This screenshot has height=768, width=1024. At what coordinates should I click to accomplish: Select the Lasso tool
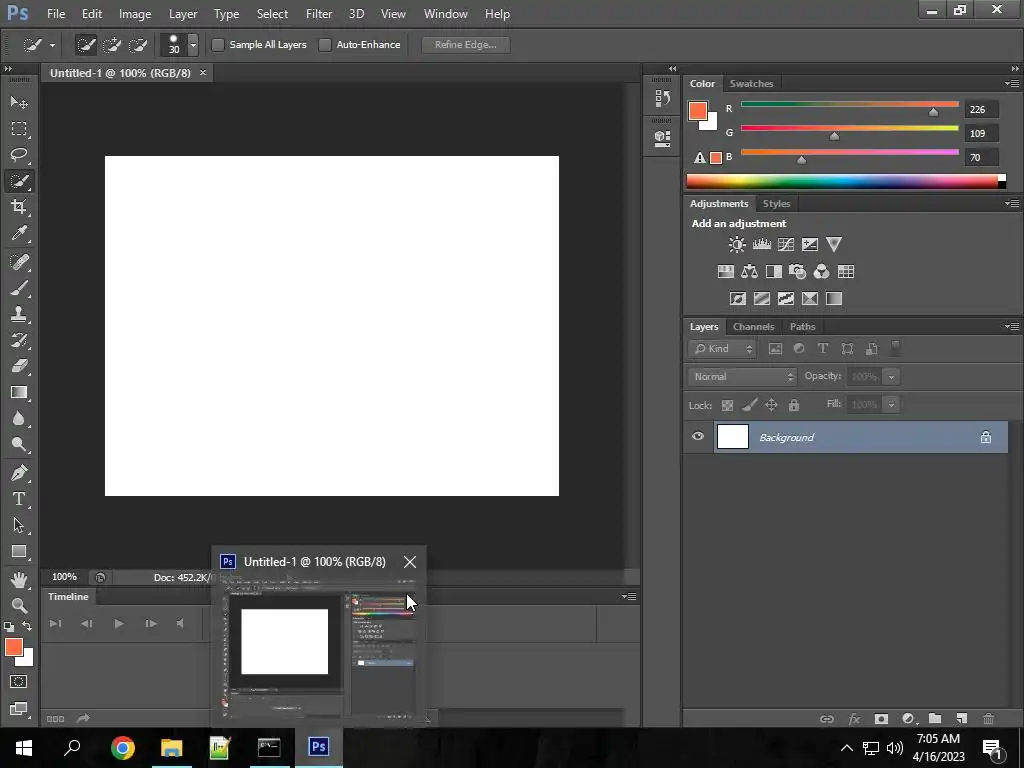click(19, 155)
